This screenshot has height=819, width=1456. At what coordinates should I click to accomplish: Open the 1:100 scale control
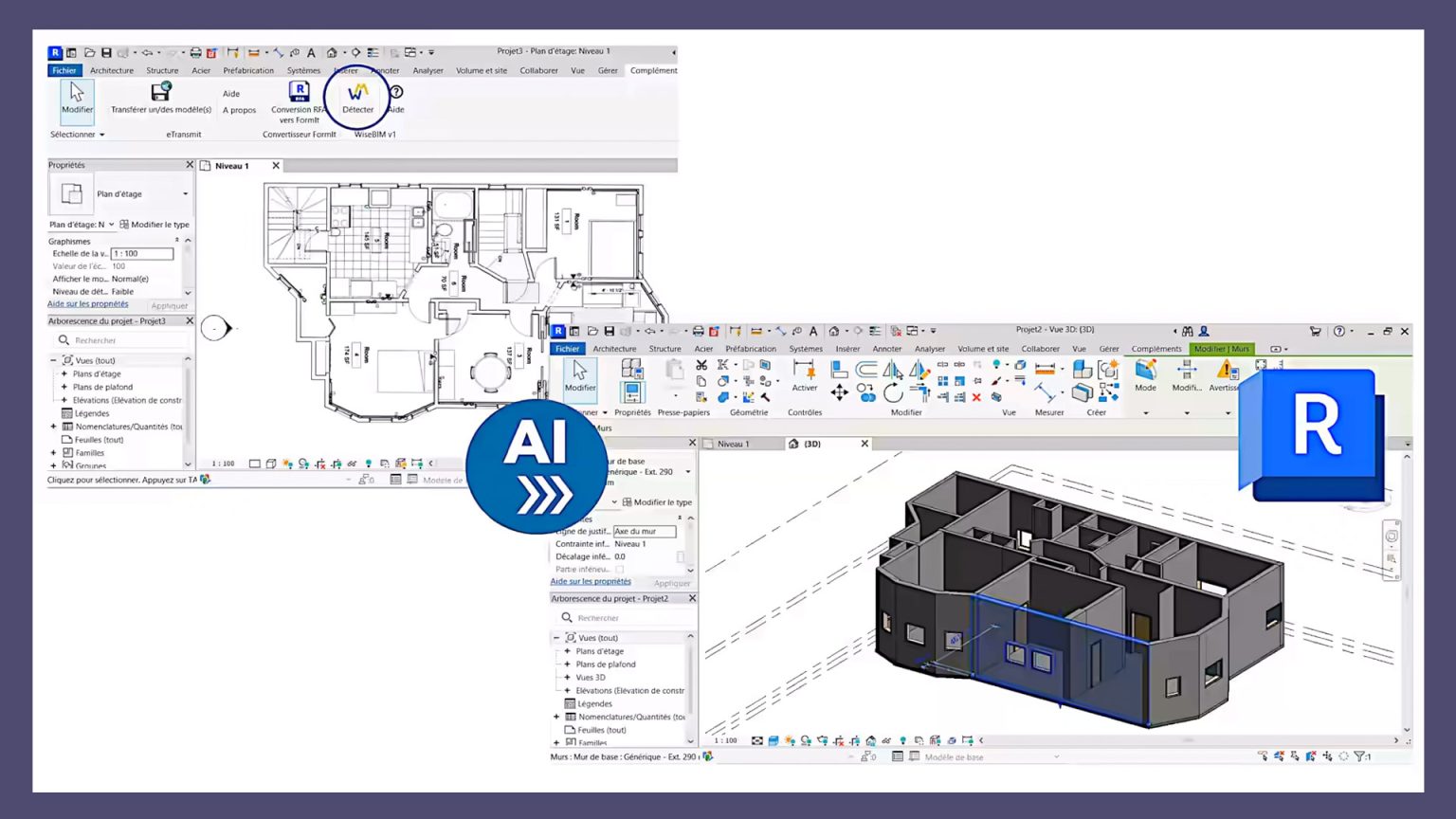tap(725, 739)
